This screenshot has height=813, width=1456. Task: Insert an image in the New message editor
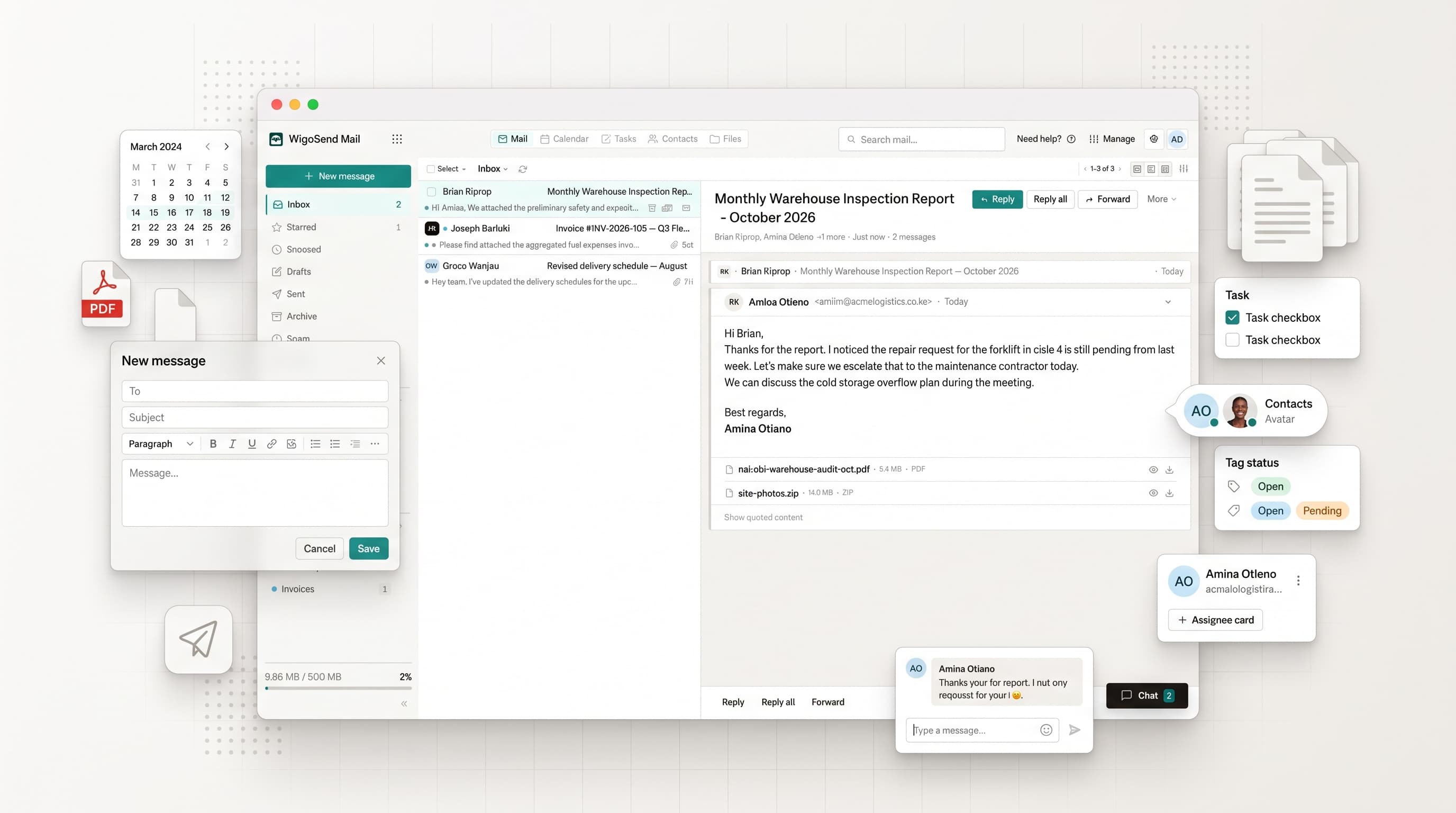292,444
